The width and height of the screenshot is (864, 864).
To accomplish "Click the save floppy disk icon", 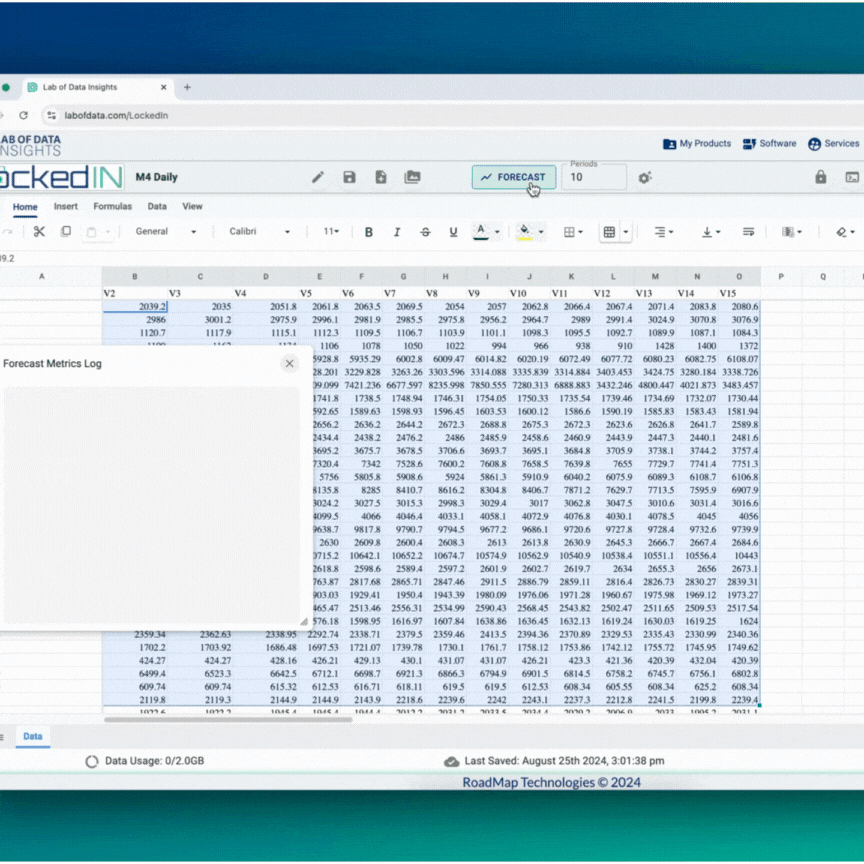I will point(349,177).
